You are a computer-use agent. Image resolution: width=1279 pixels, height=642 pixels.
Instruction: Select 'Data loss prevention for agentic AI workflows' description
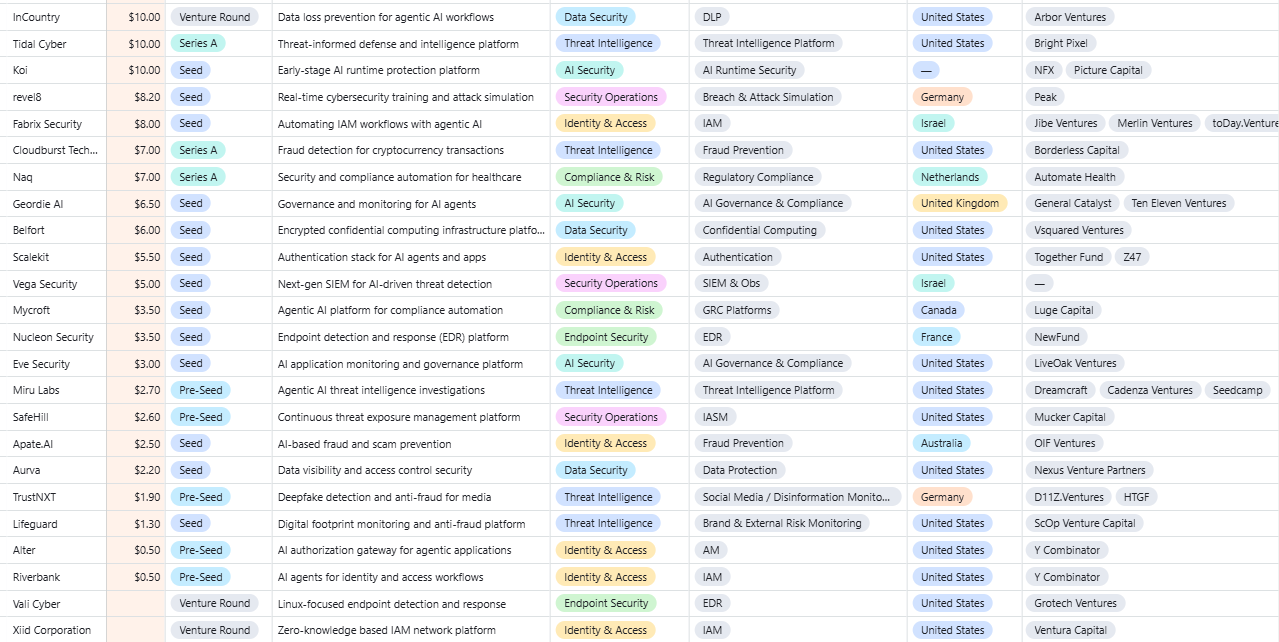point(386,17)
